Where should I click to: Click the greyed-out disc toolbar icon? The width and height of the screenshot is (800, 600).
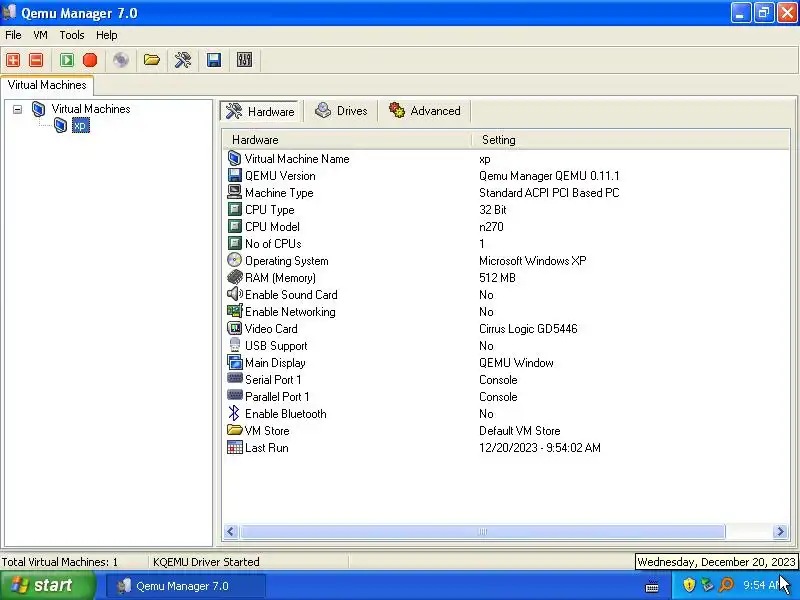(121, 60)
